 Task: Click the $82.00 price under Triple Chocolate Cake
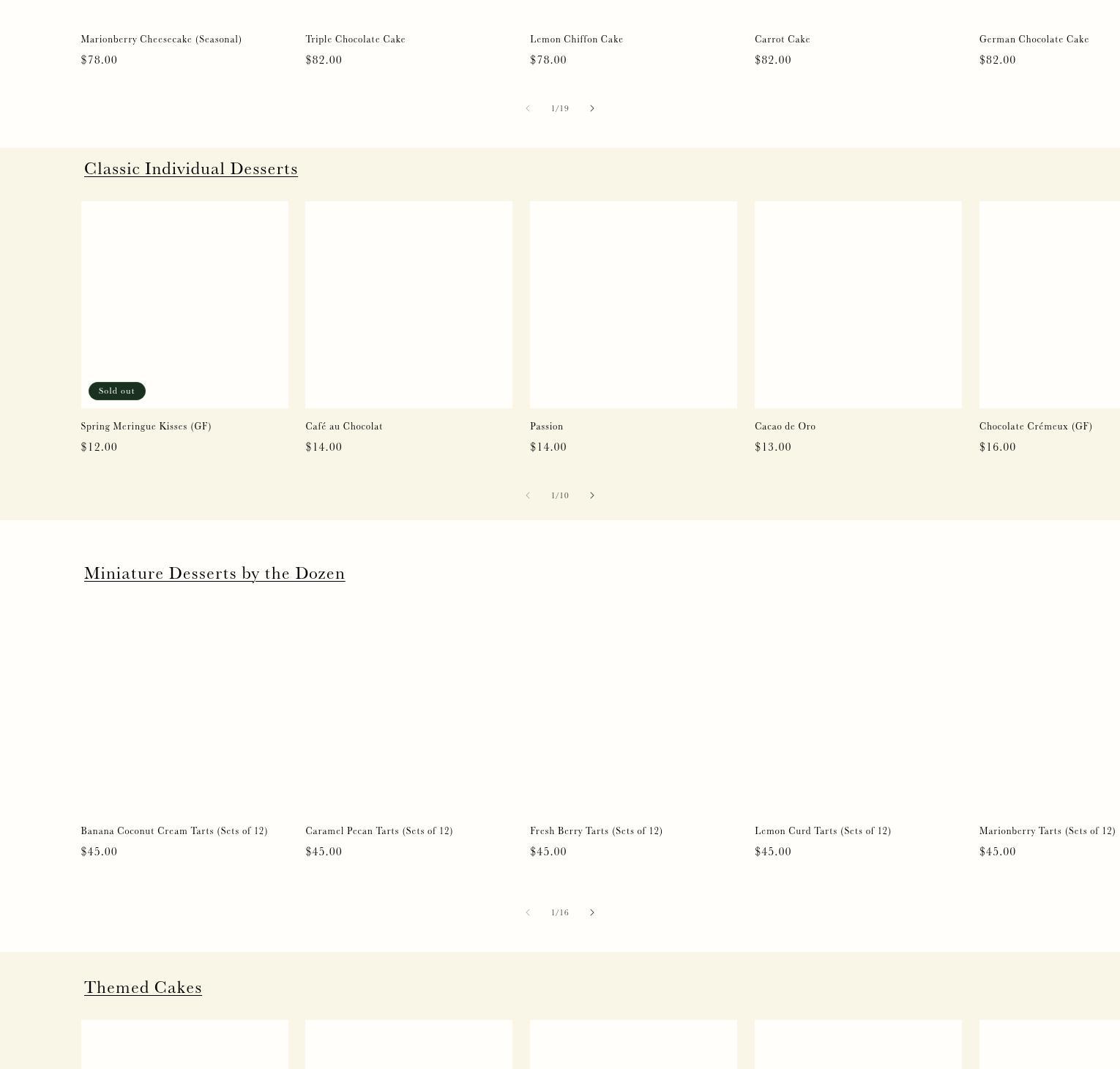click(x=324, y=60)
